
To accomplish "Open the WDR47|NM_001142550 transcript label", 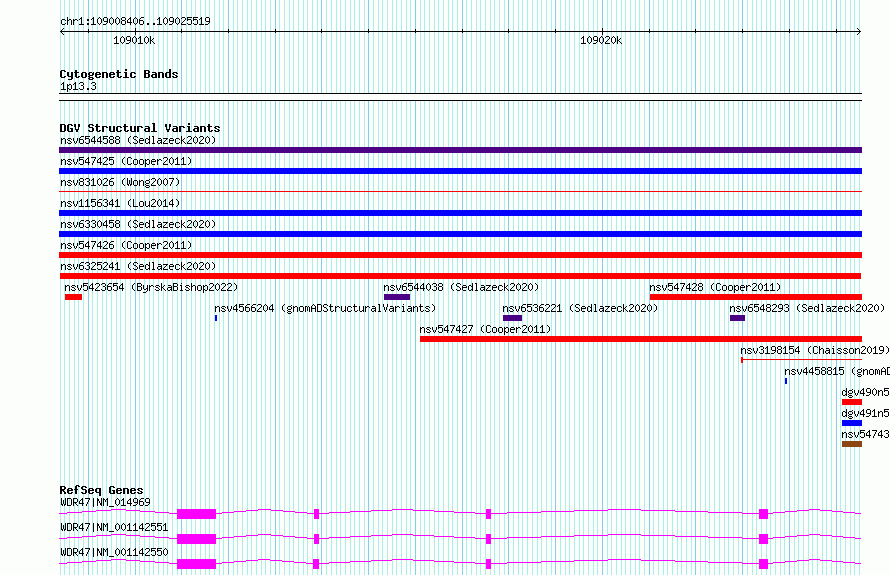I will pos(114,552).
